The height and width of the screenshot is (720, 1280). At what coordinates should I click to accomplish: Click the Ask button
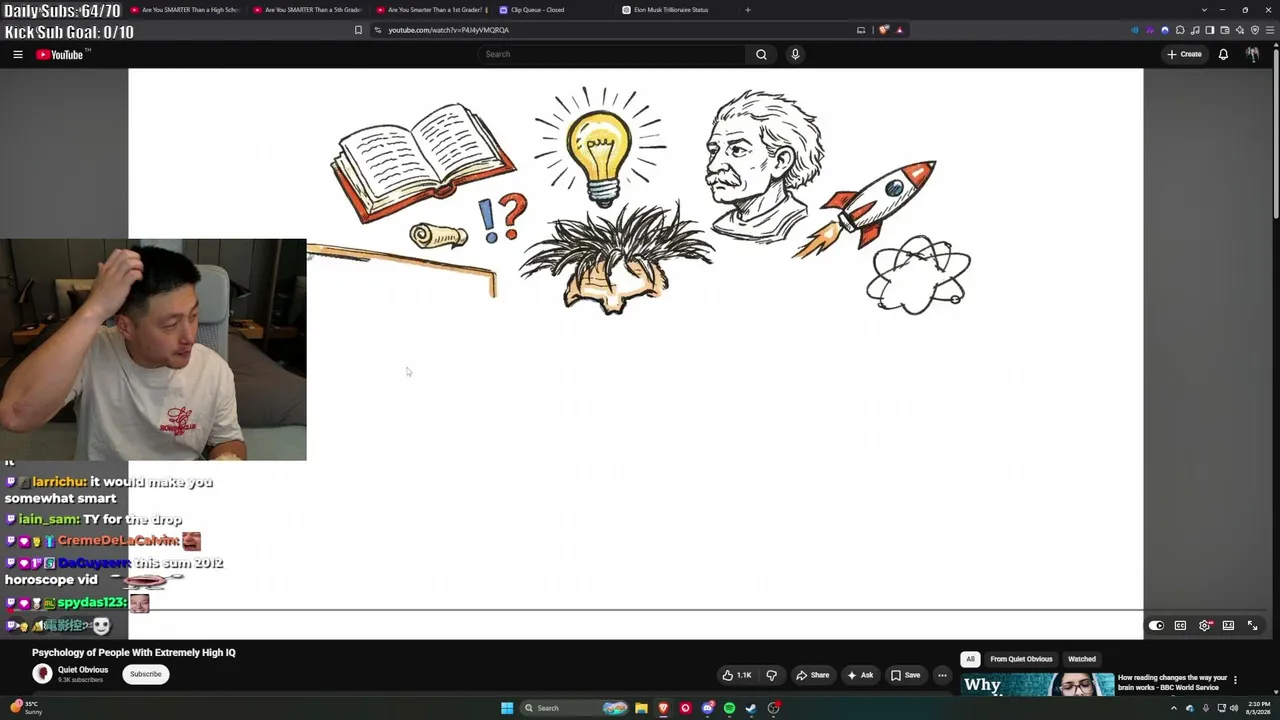tap(860, 675)
